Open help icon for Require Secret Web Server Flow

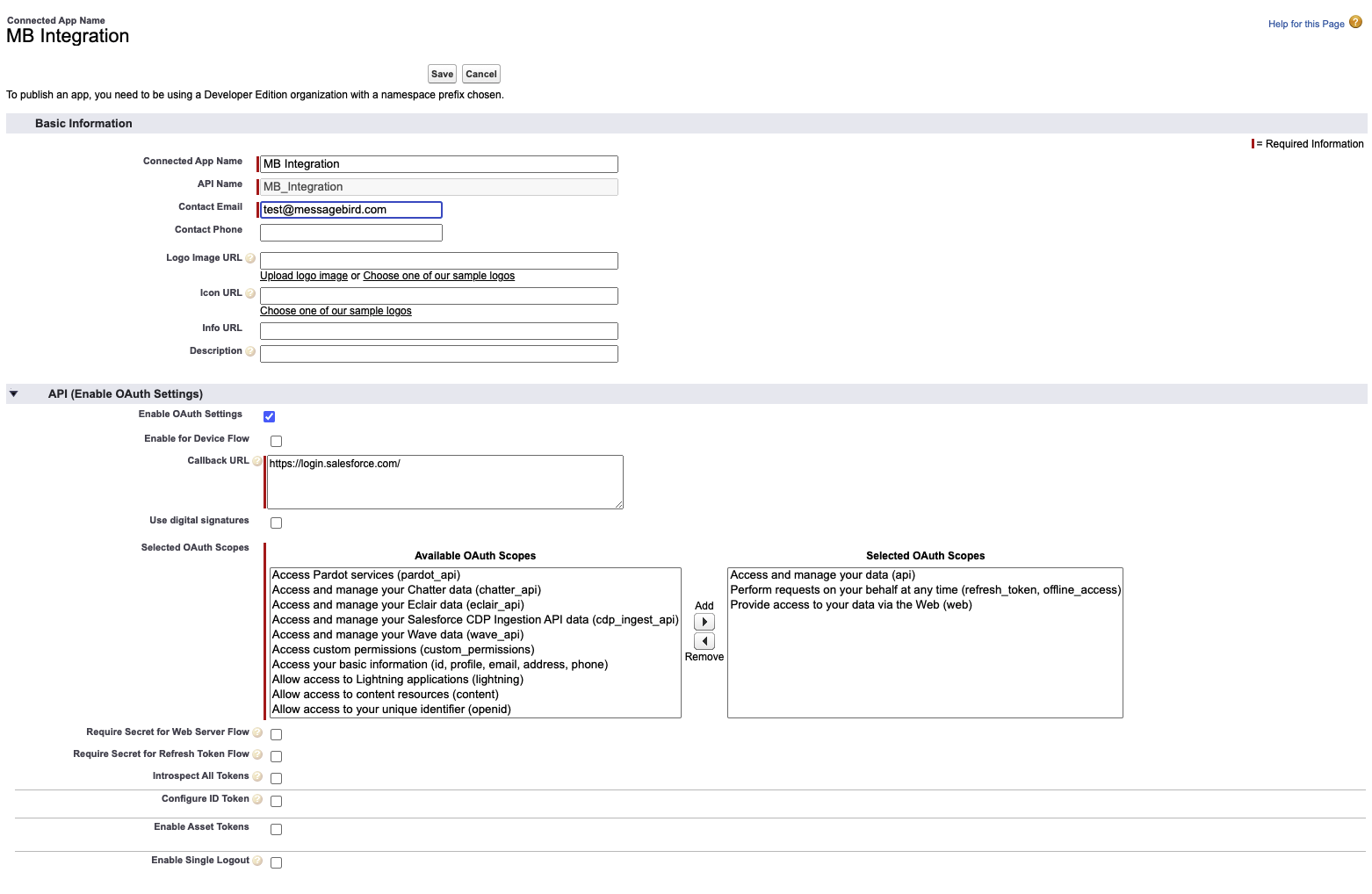click(x=257, y=732)
